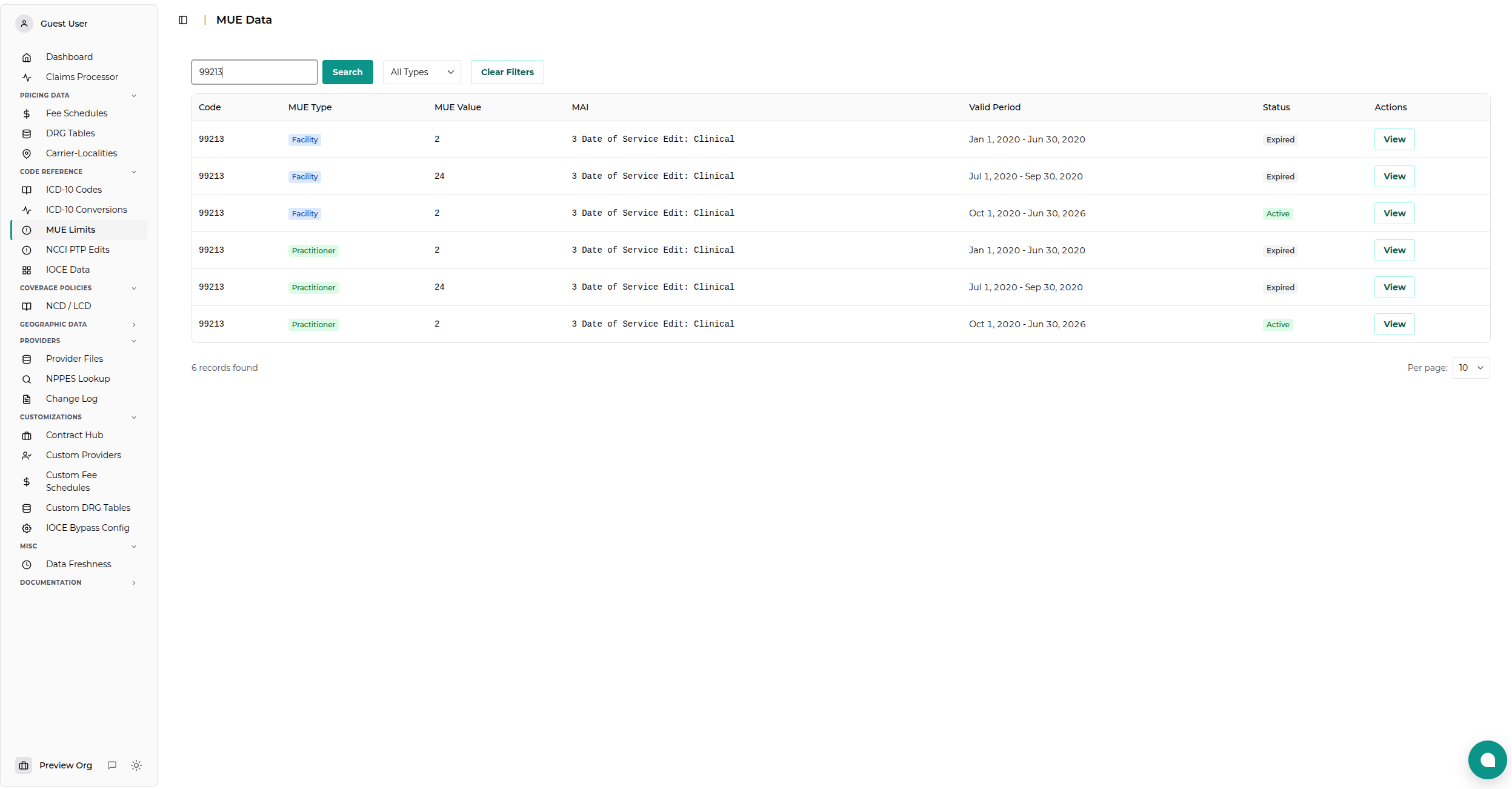This screenshot has width=1512, height=789.
Task: Click the NPPES Lookup magnifier icon
Action: coord(27,379)
